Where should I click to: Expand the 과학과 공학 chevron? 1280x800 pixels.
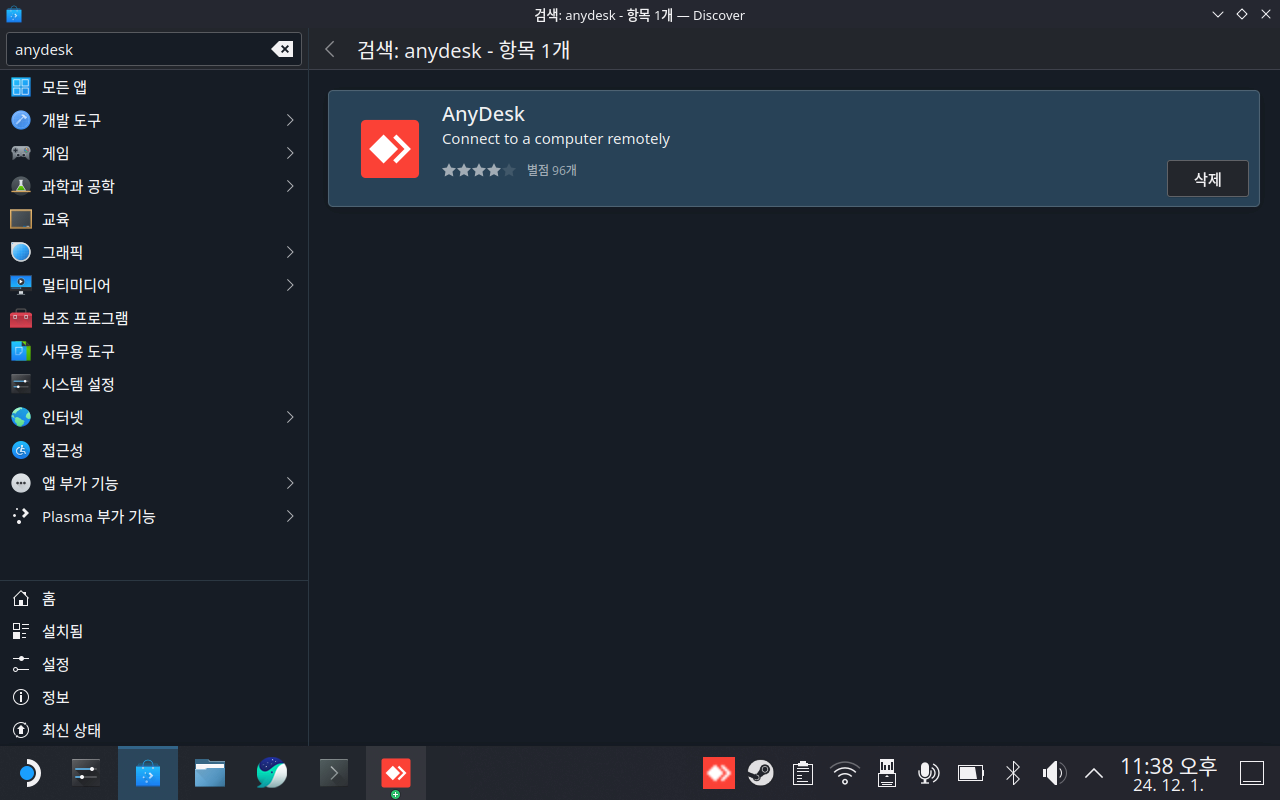click(290, 186)
